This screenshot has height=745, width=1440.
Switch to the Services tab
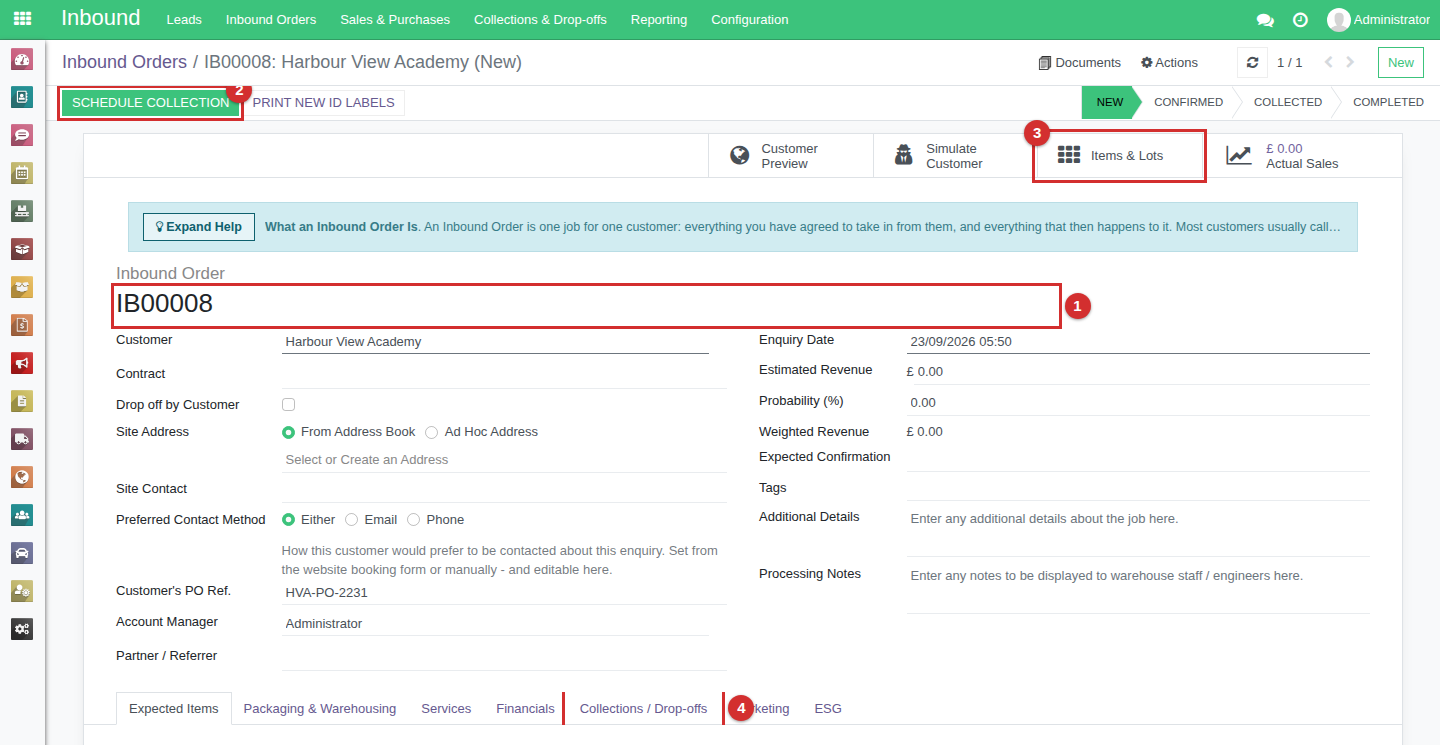pos(446,709)
